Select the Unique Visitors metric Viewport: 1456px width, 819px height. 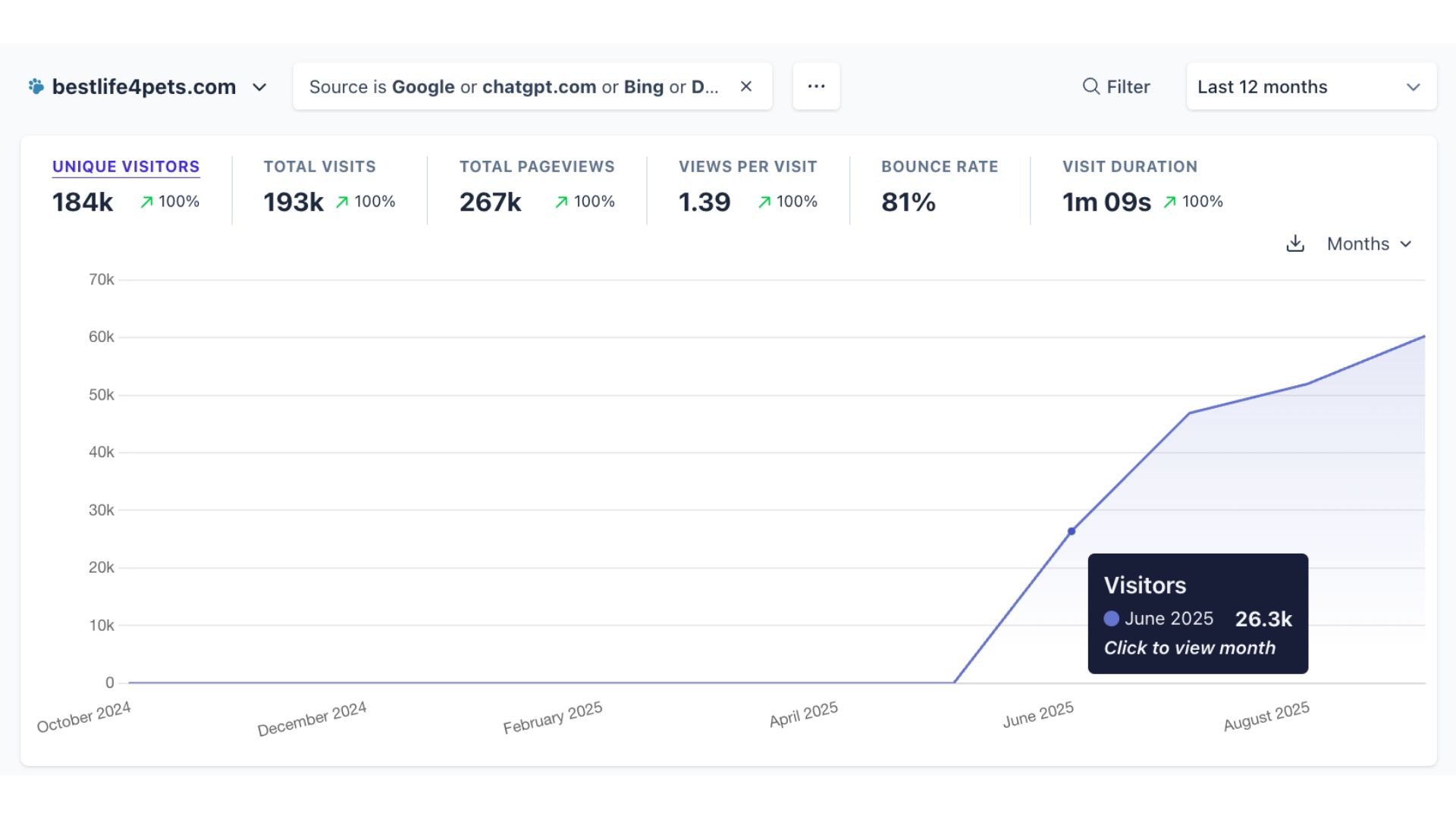click(126, 167)
